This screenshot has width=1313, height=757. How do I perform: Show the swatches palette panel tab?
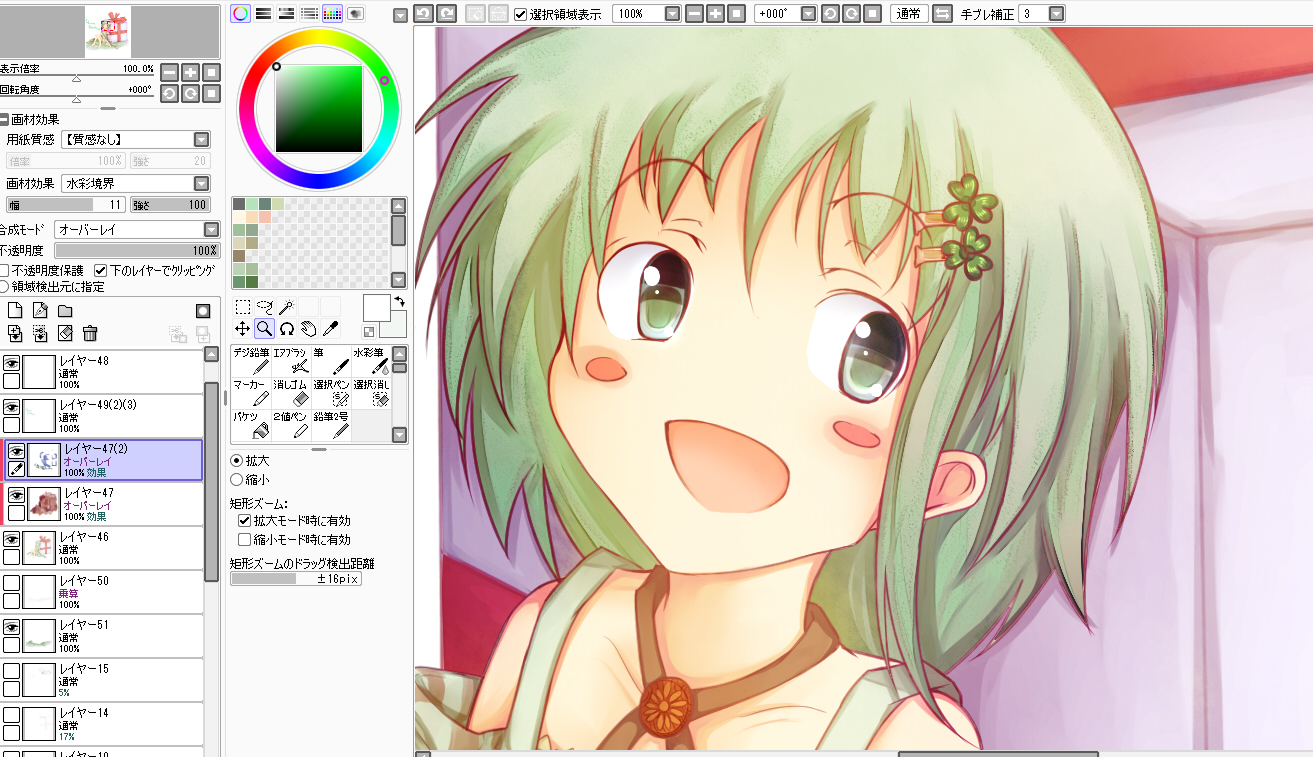pos(333,13)
